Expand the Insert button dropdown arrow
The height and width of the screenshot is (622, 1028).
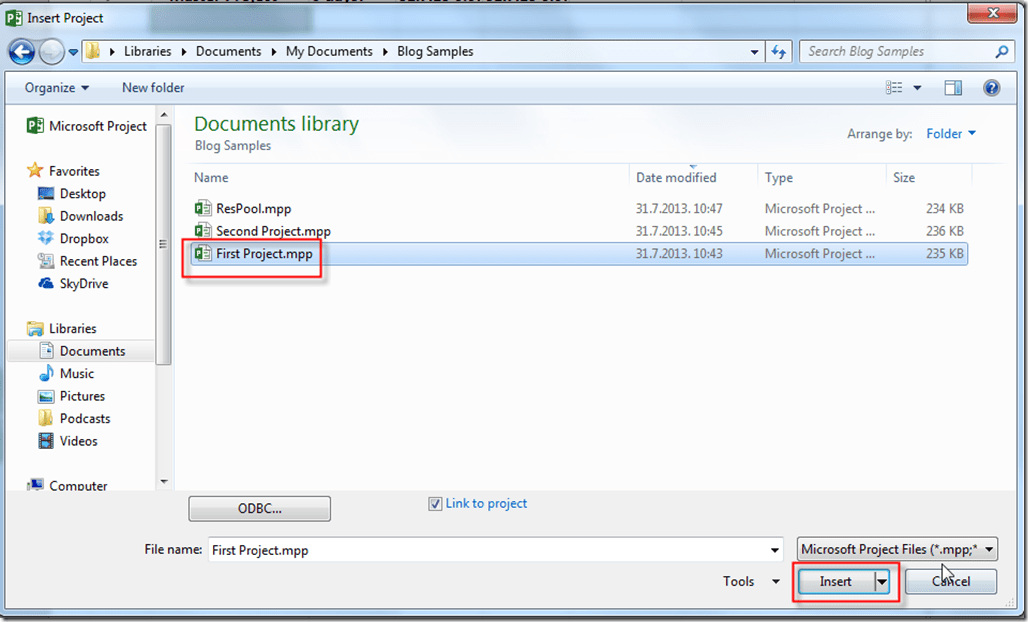[x=882, y=582]
